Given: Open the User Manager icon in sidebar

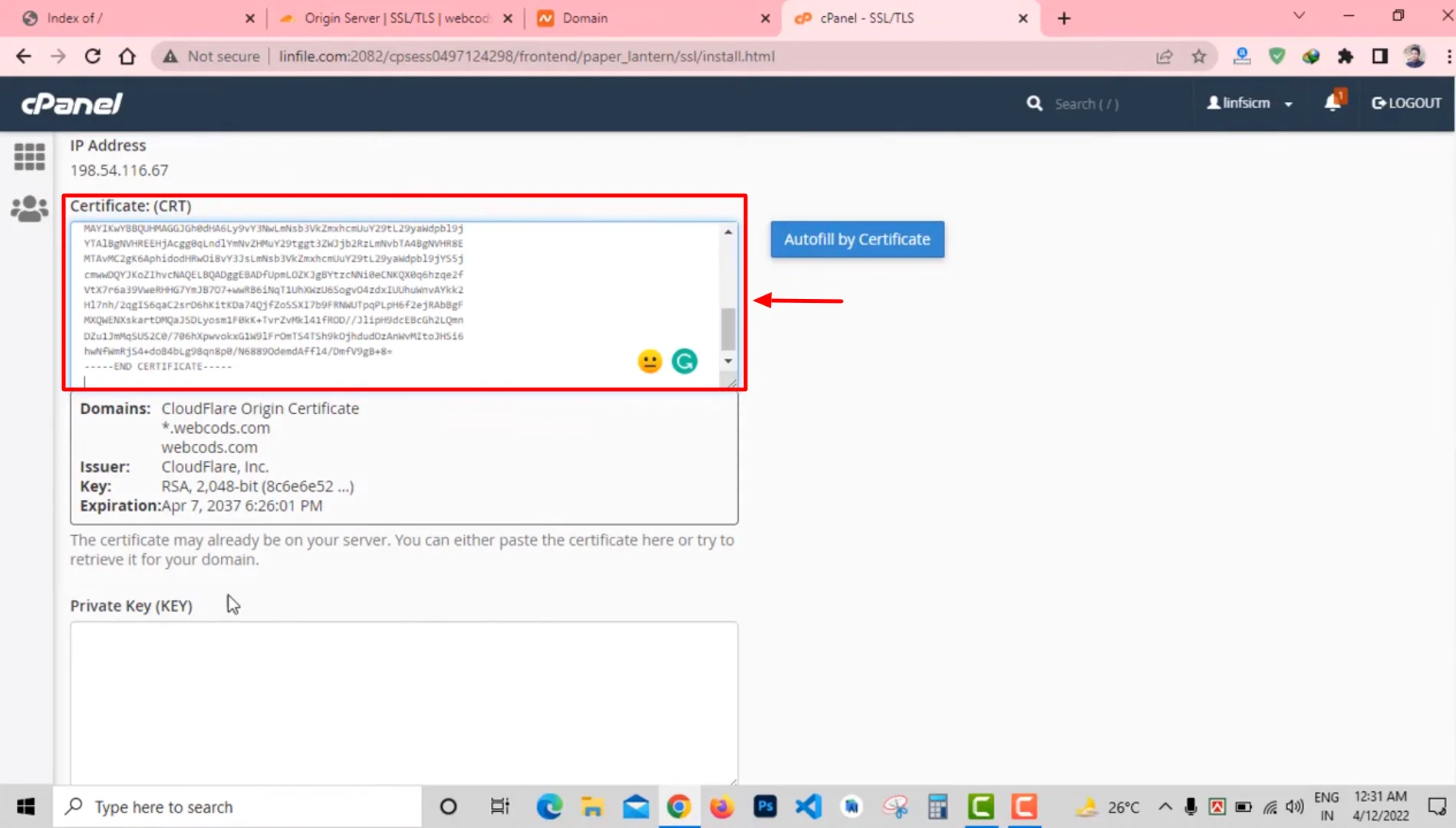Looking at the screenshot, I should coord(30,209).
